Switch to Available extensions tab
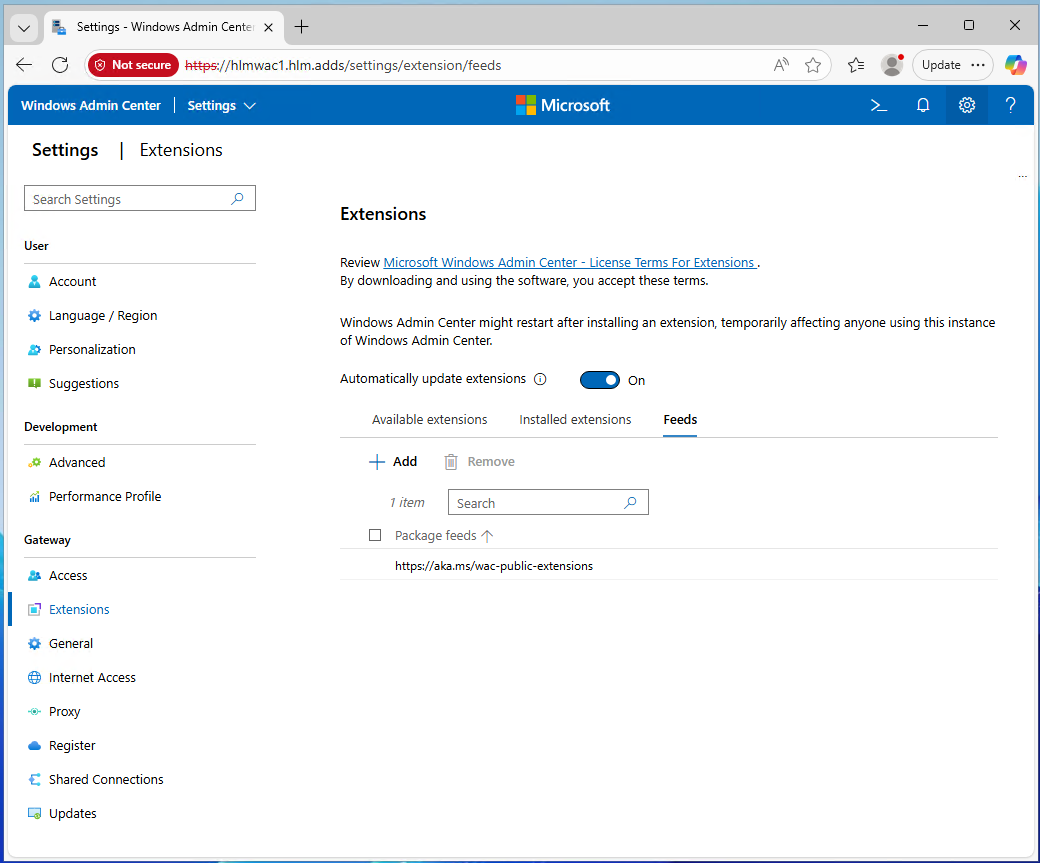This screenshot has height=863, width=1040. tap(429, 419)
